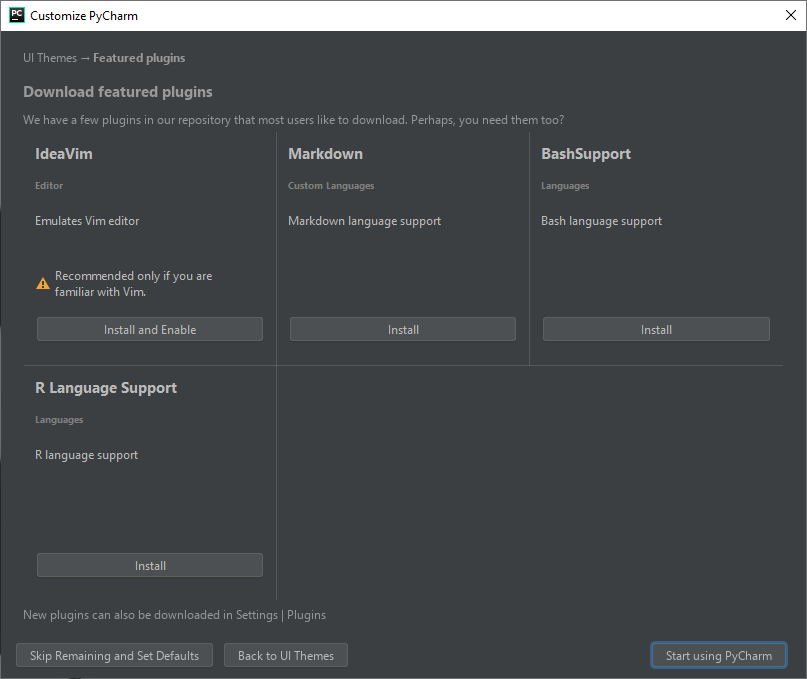807x679 pixels.
Task: Choose Skip Remaining and Set Defaults
Action: (114, 655)
